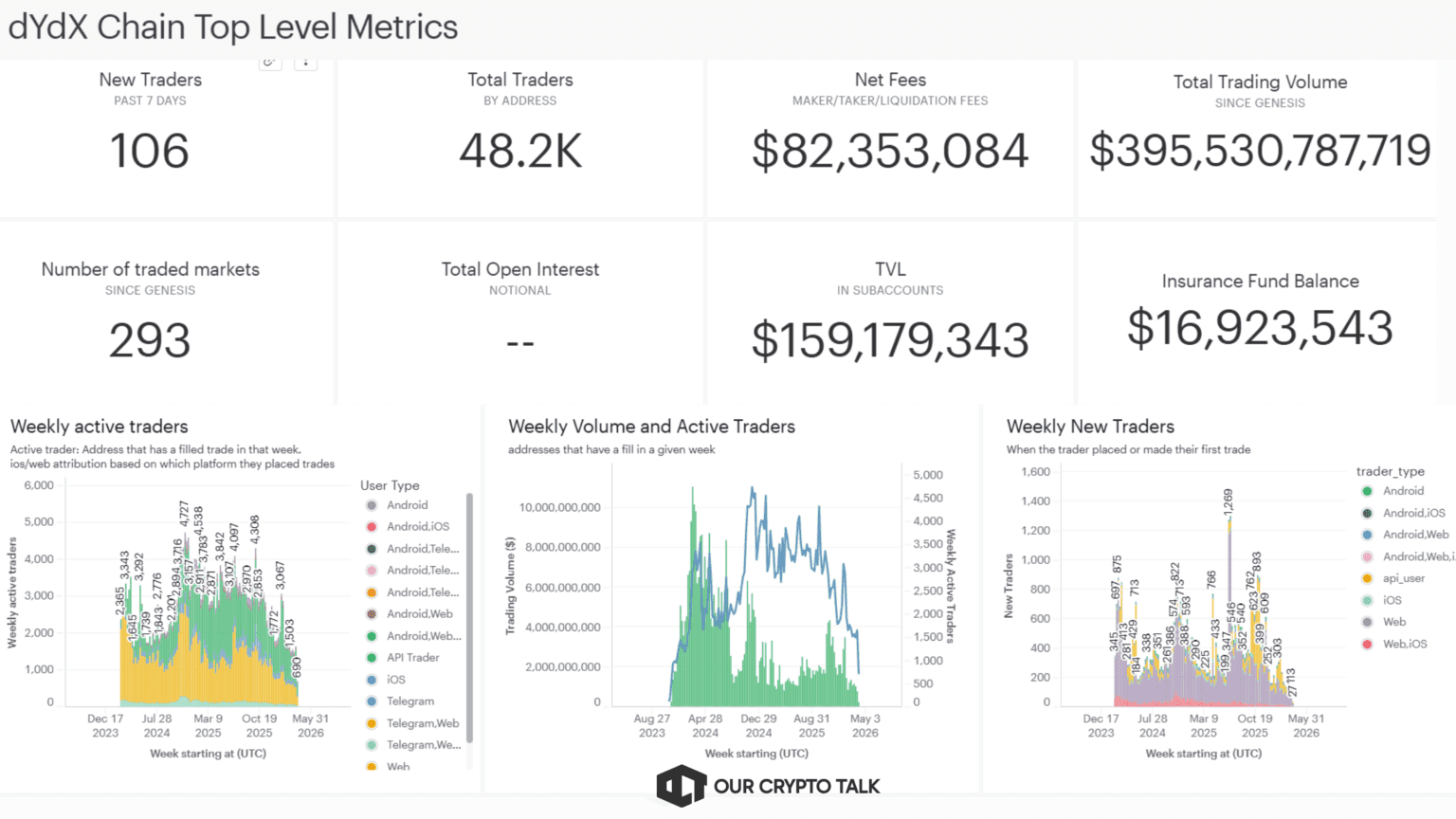Toggle API Trader series in User Type legend
The width and height of the screenshot is (1456, 819).
coord(412,658)
